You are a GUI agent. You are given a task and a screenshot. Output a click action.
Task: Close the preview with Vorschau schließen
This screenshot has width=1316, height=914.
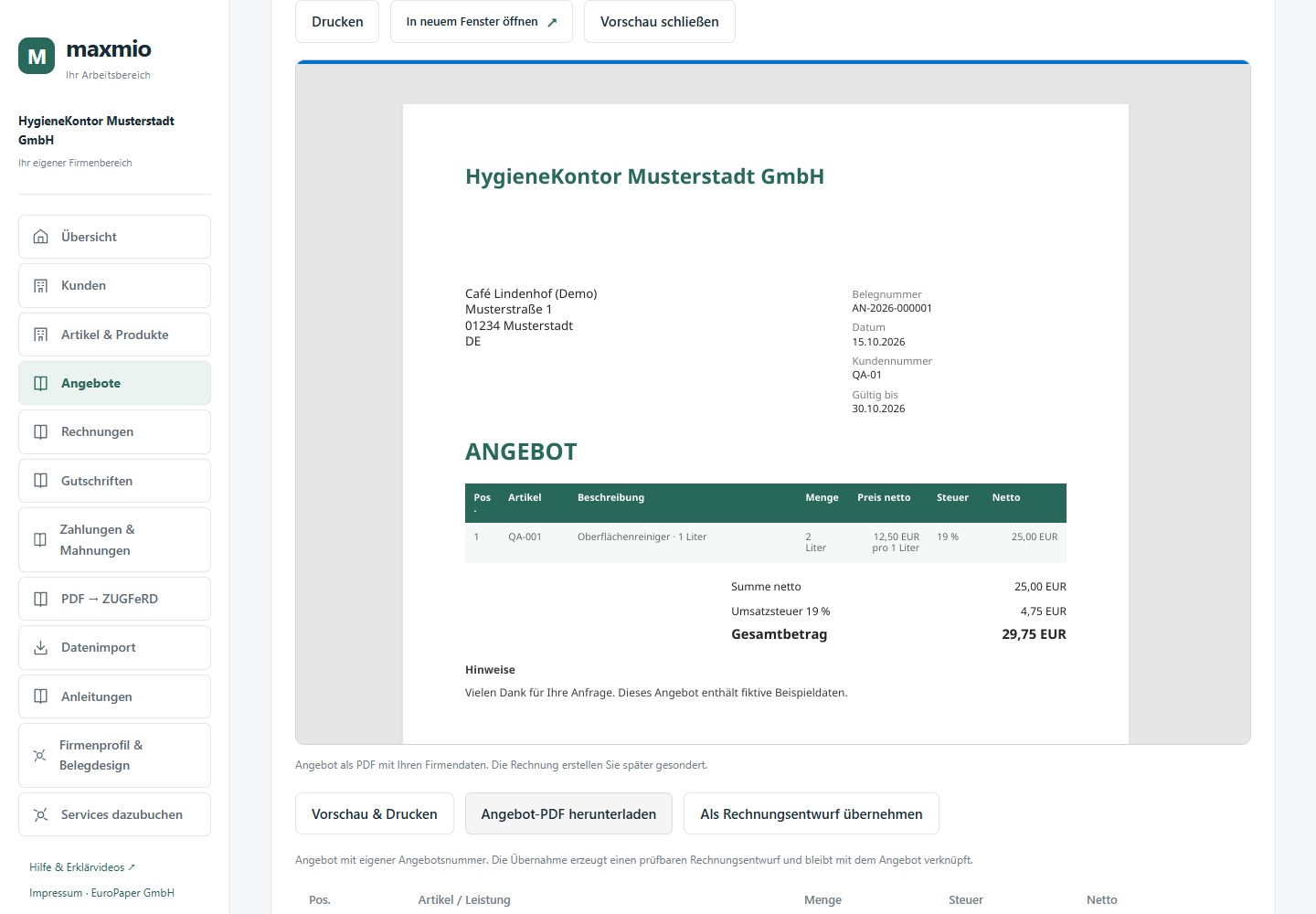point(660,22)
